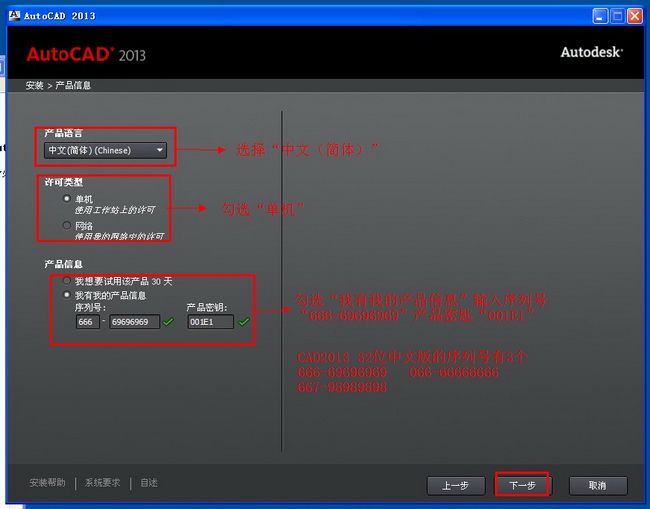
Task: Select the 单机 standalone license radio button
Action: [67, 199]
